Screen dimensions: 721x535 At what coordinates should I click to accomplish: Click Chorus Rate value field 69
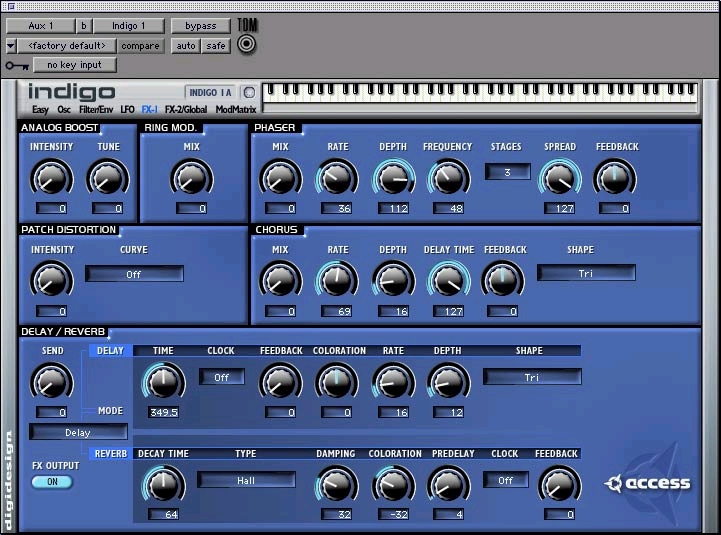(x=337, y=311)
